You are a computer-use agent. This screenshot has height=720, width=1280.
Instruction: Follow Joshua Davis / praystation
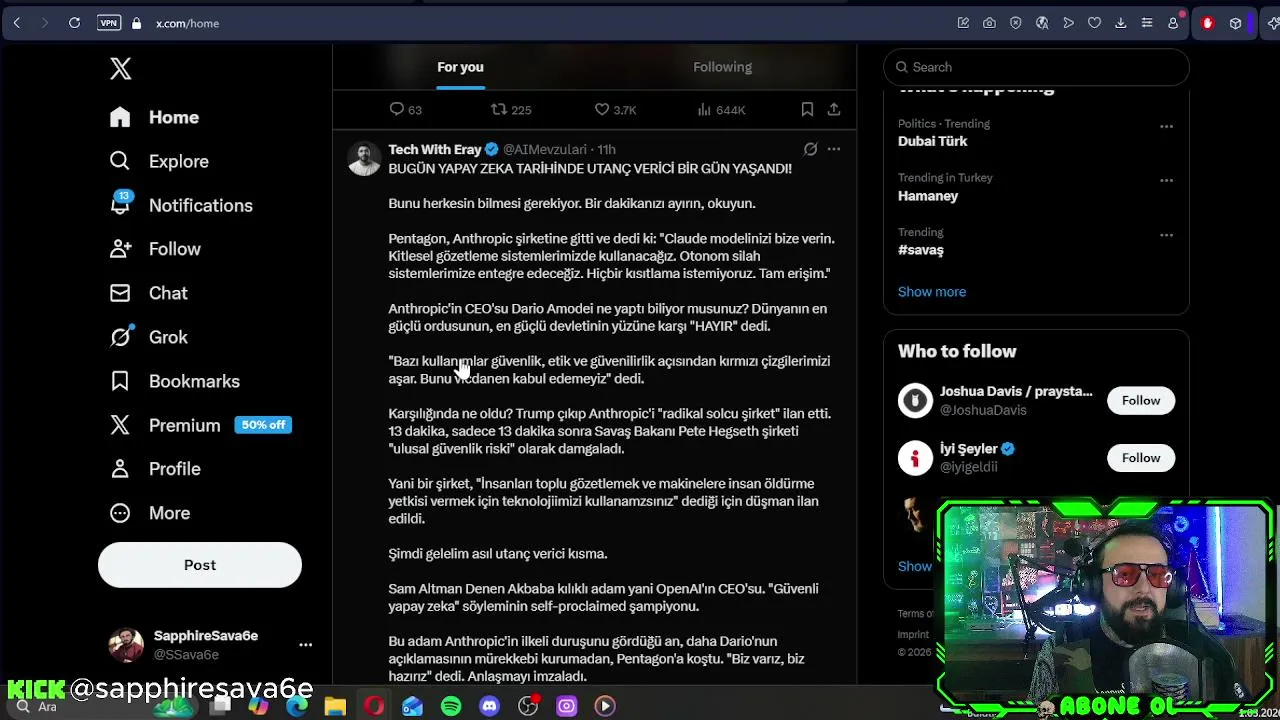[x=1141, y=400]
